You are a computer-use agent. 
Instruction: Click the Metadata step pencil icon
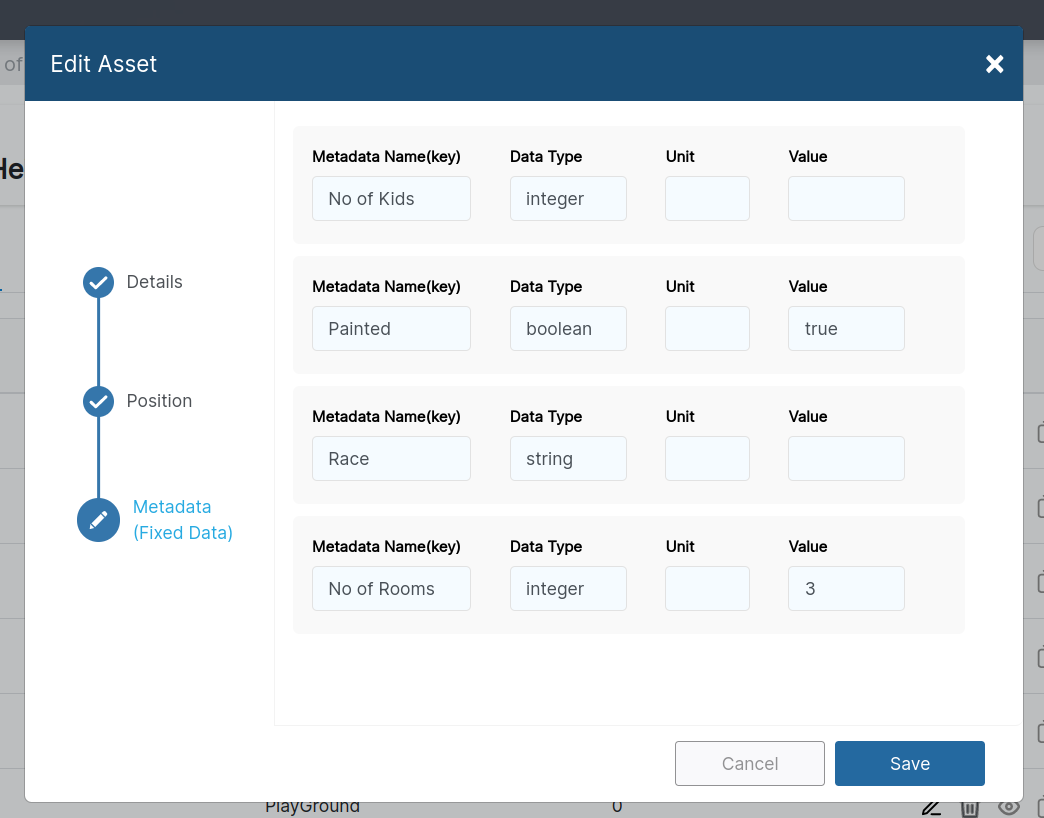99,520
